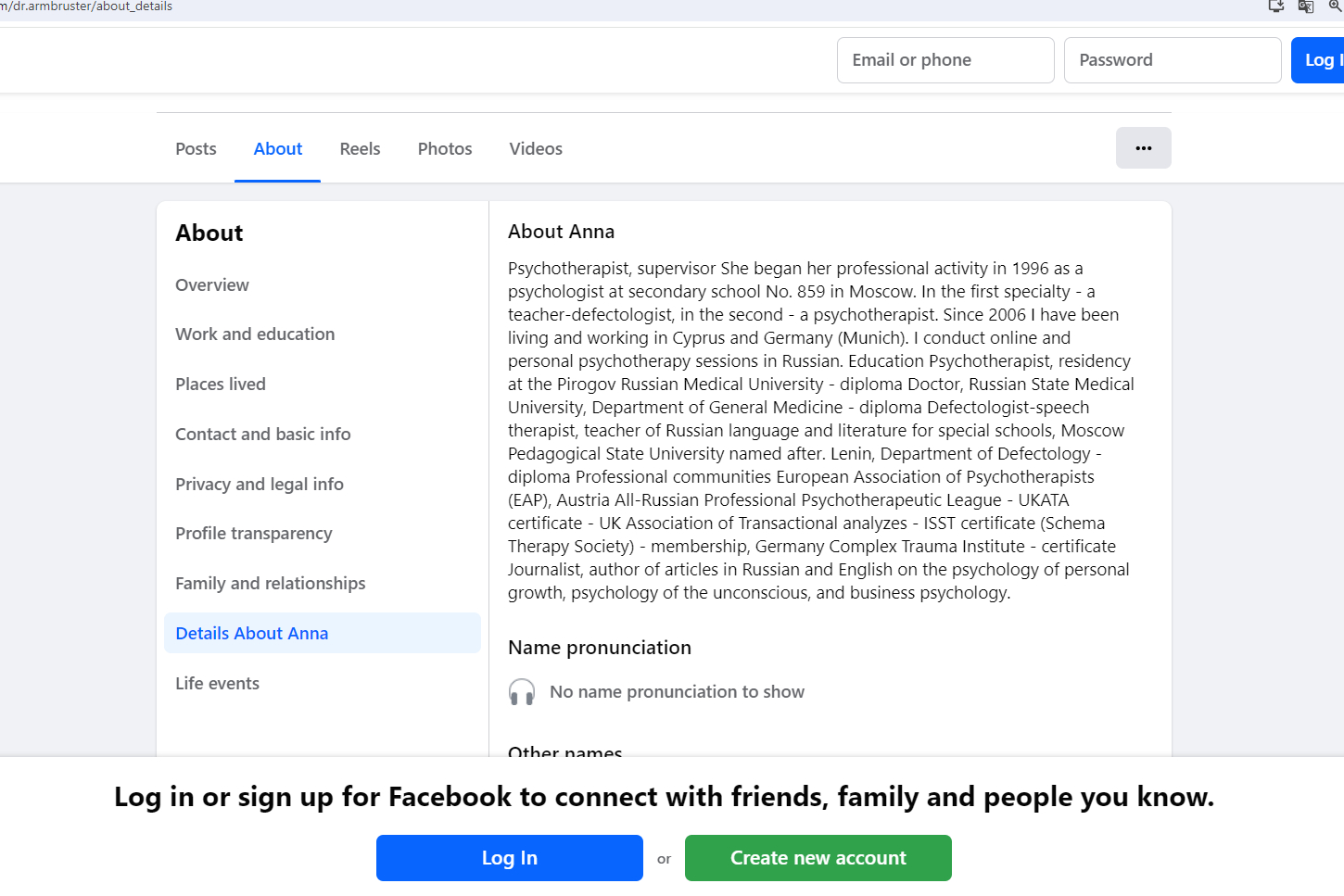Select the Videos tab

click(536, 149)
